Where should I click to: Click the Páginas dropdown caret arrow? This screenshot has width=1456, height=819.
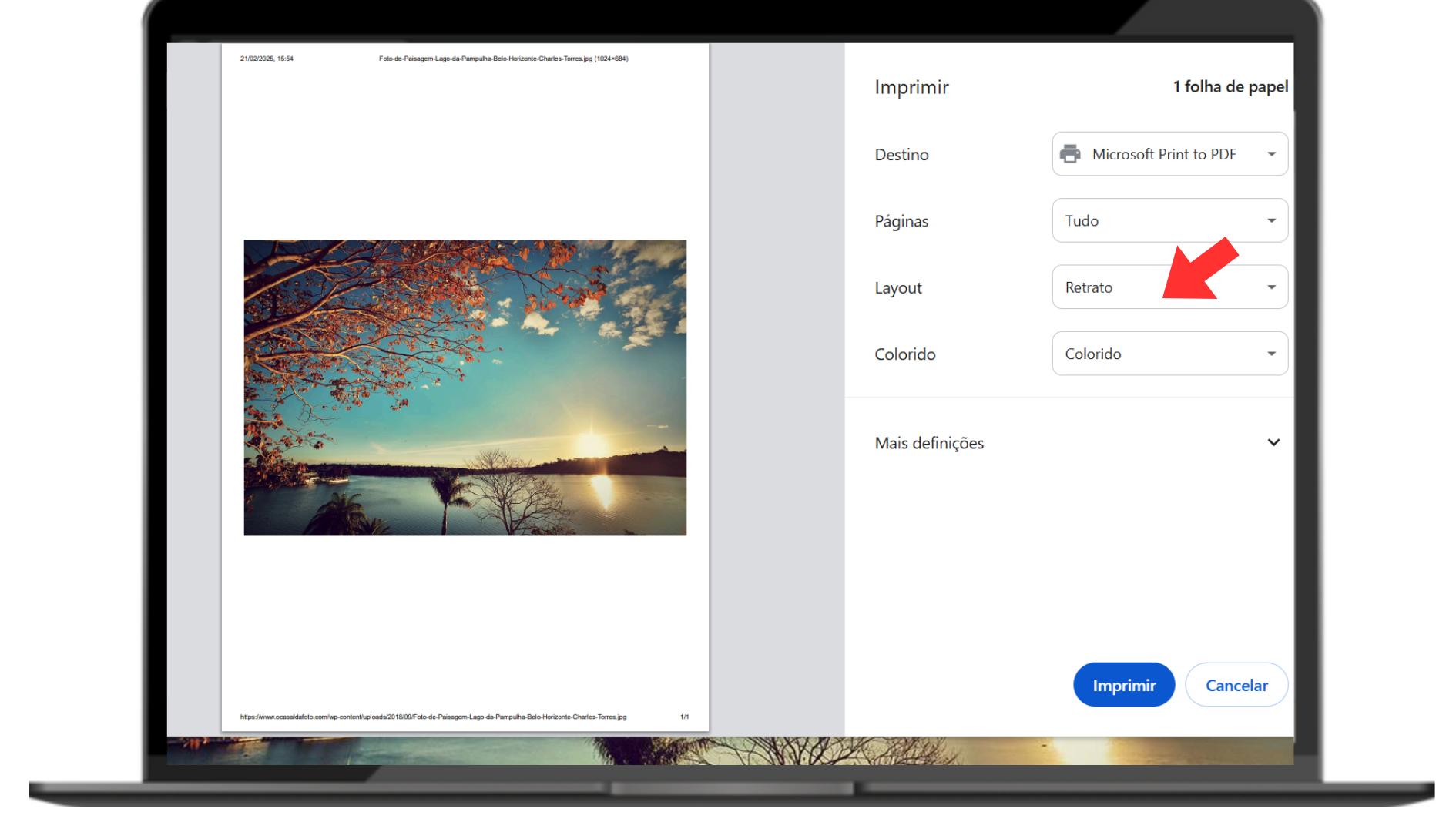pyautogui.click(x=1271, y=221)
